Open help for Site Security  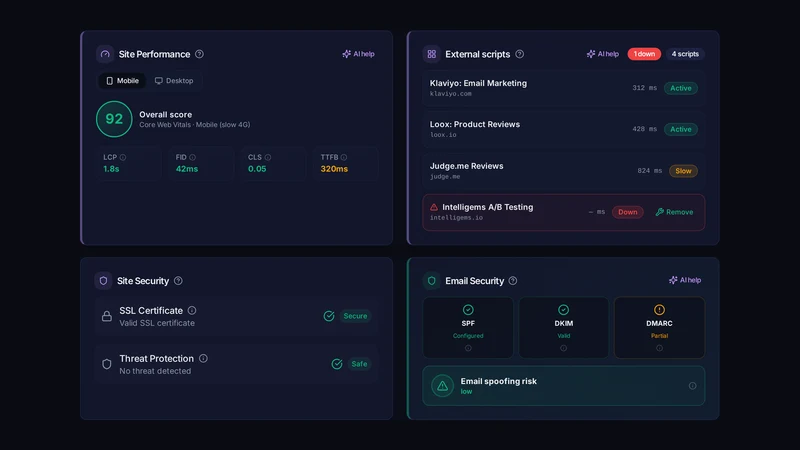click(178, 281)
